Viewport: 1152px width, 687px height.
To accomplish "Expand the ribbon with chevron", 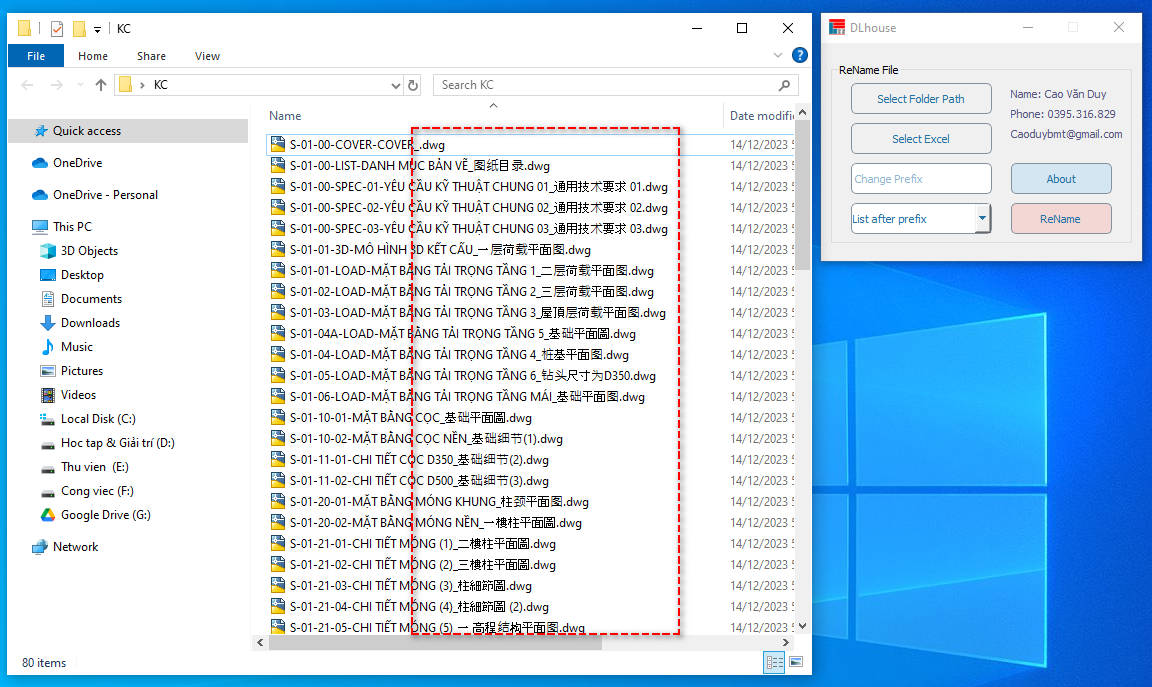I will pyautogui.click(x=778, y=56).
